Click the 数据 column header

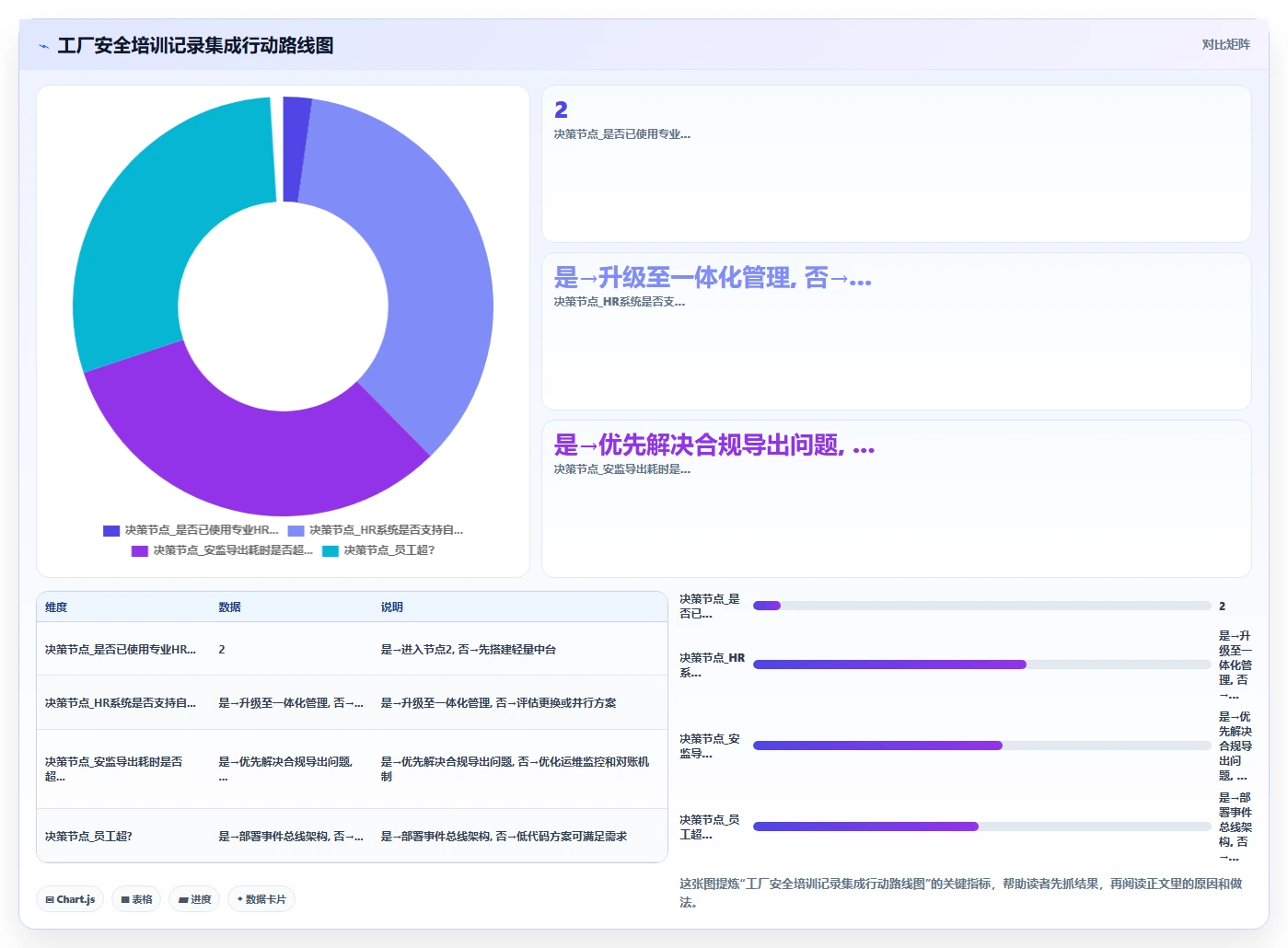tap(229, 607)
